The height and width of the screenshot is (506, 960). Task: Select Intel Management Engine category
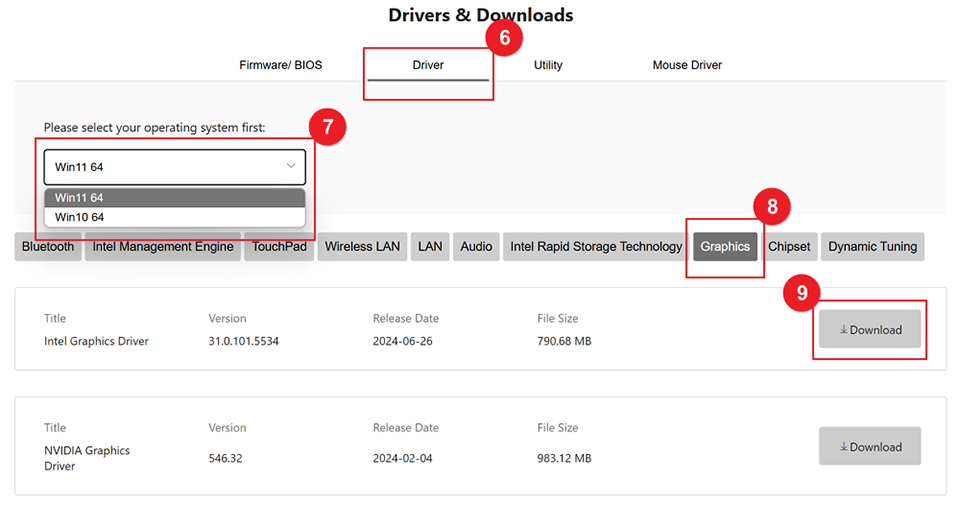click(x=163, y=247)
